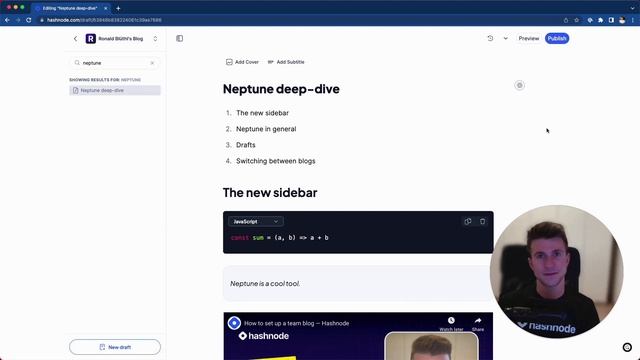This screenshot has width=640, height=360.
Task: Click the heading The new sidebar
Action: (x=270, y=193)
